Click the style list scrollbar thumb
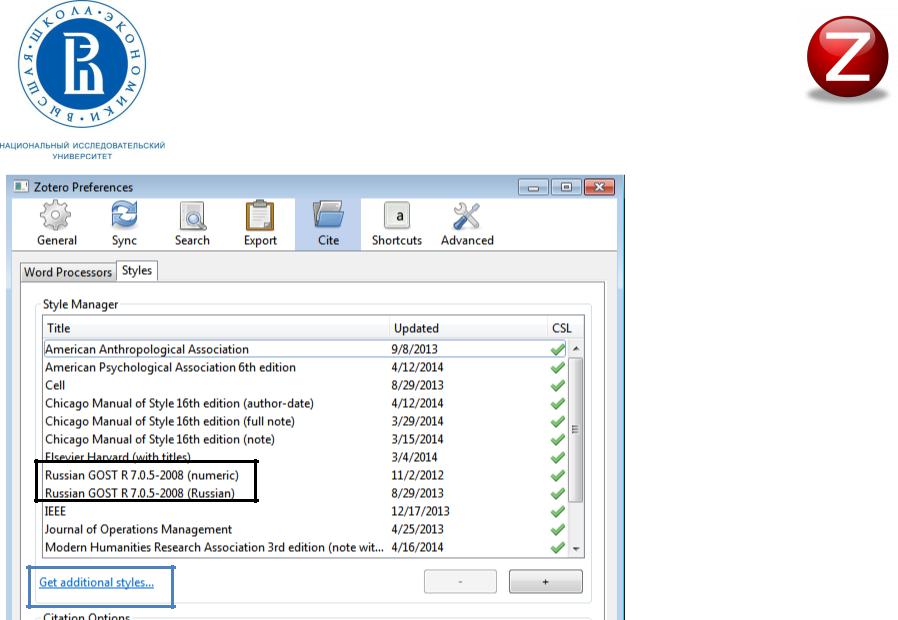The height and width of the screenshot is (620, 898). (576, 429)
